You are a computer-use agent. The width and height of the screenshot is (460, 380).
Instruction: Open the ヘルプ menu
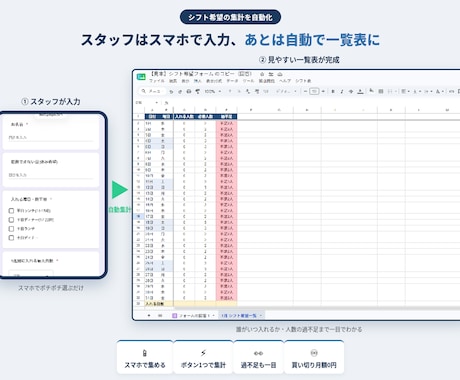pos(285,81)
